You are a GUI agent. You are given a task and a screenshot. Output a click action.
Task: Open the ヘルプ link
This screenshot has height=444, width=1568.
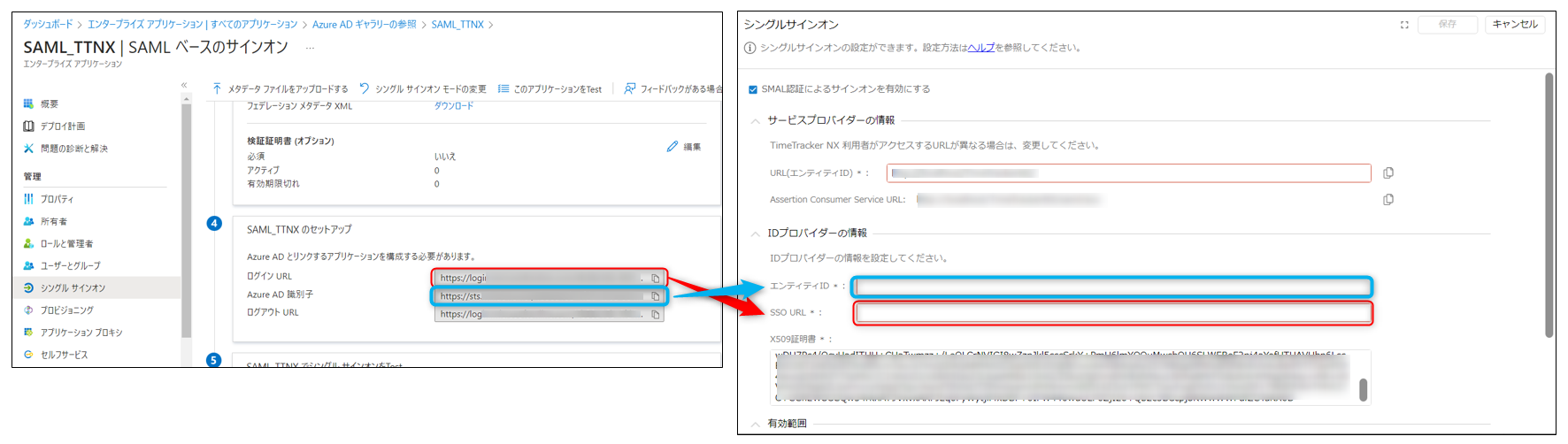click(980, 48)
